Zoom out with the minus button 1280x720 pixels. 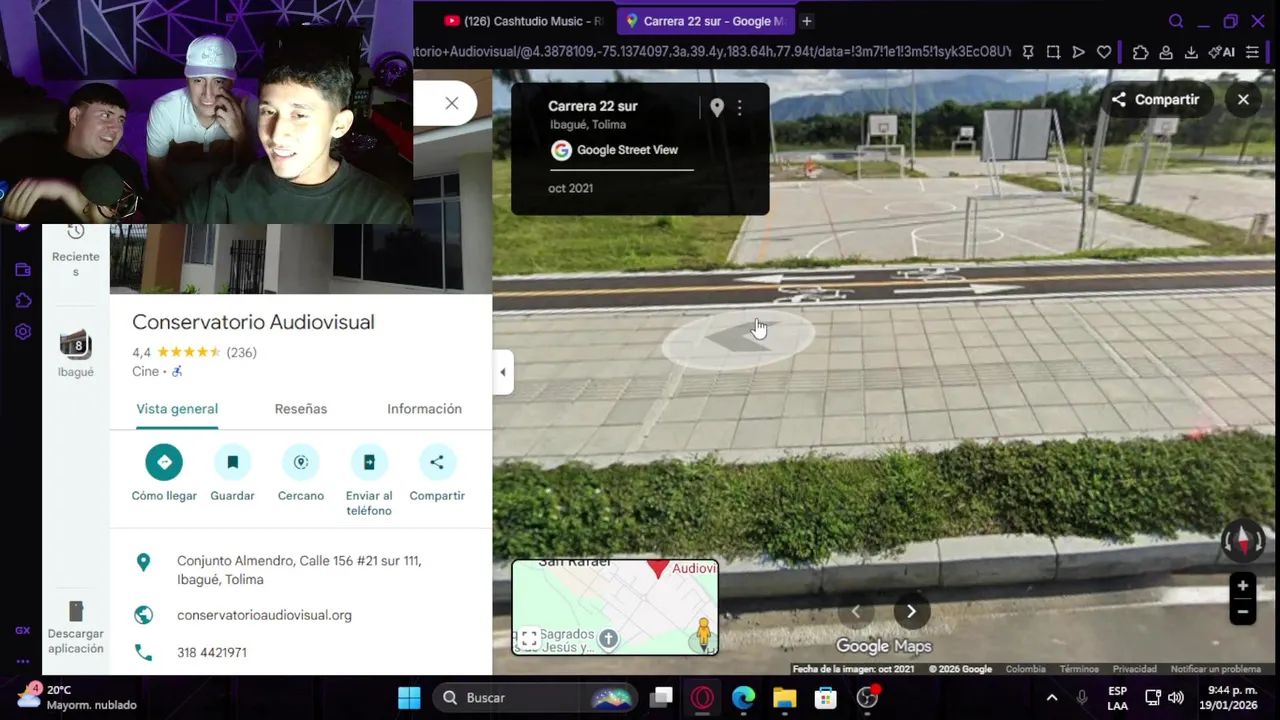[x=1242, y=612]
